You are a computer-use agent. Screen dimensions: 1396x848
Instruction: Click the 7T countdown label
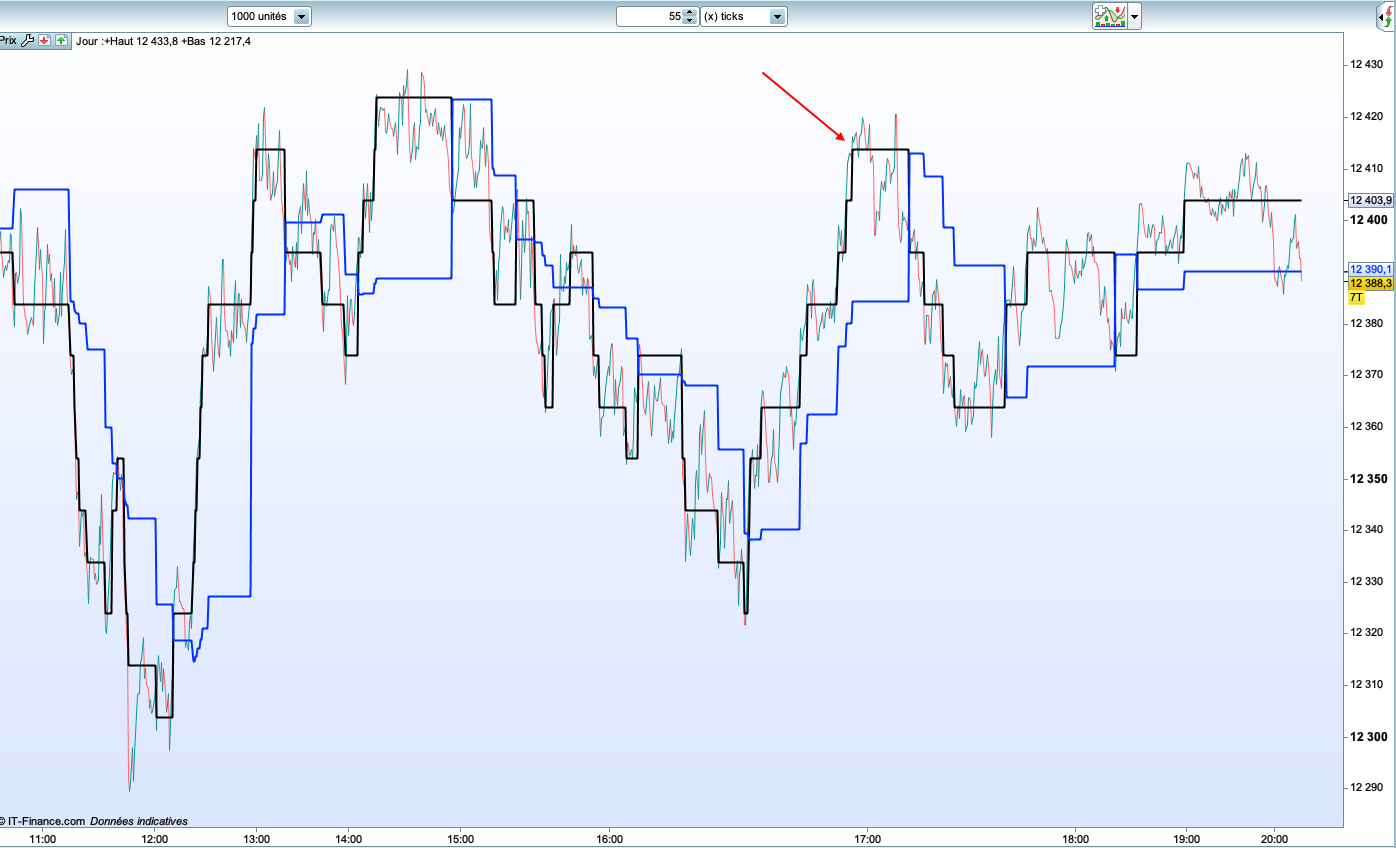point(1357,298)
